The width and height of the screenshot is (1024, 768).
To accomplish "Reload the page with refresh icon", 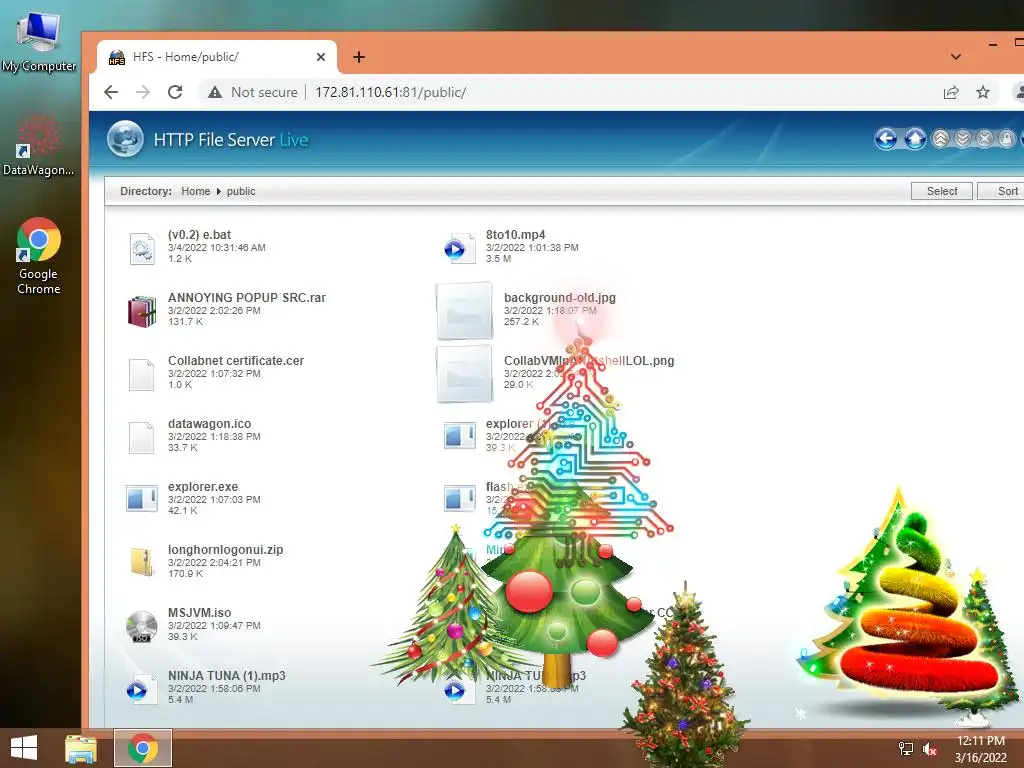I will click(x=174, y=92).
